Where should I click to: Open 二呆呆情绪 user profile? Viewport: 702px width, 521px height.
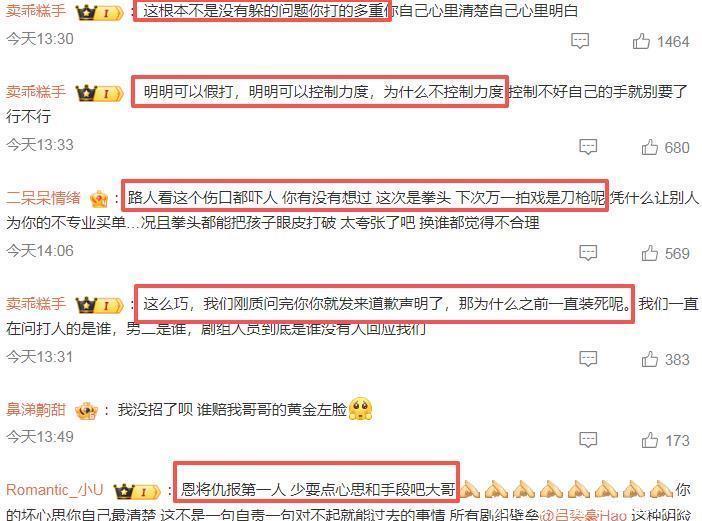[x=43, y=198]
